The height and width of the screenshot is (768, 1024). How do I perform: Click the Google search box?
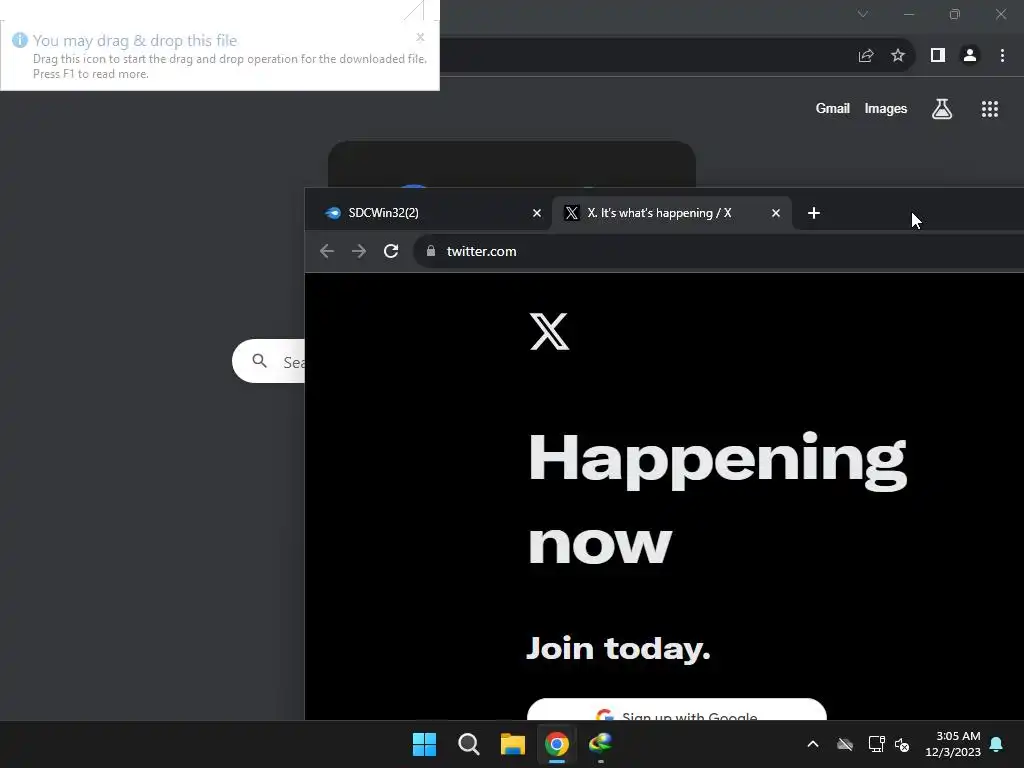(268, 361)
